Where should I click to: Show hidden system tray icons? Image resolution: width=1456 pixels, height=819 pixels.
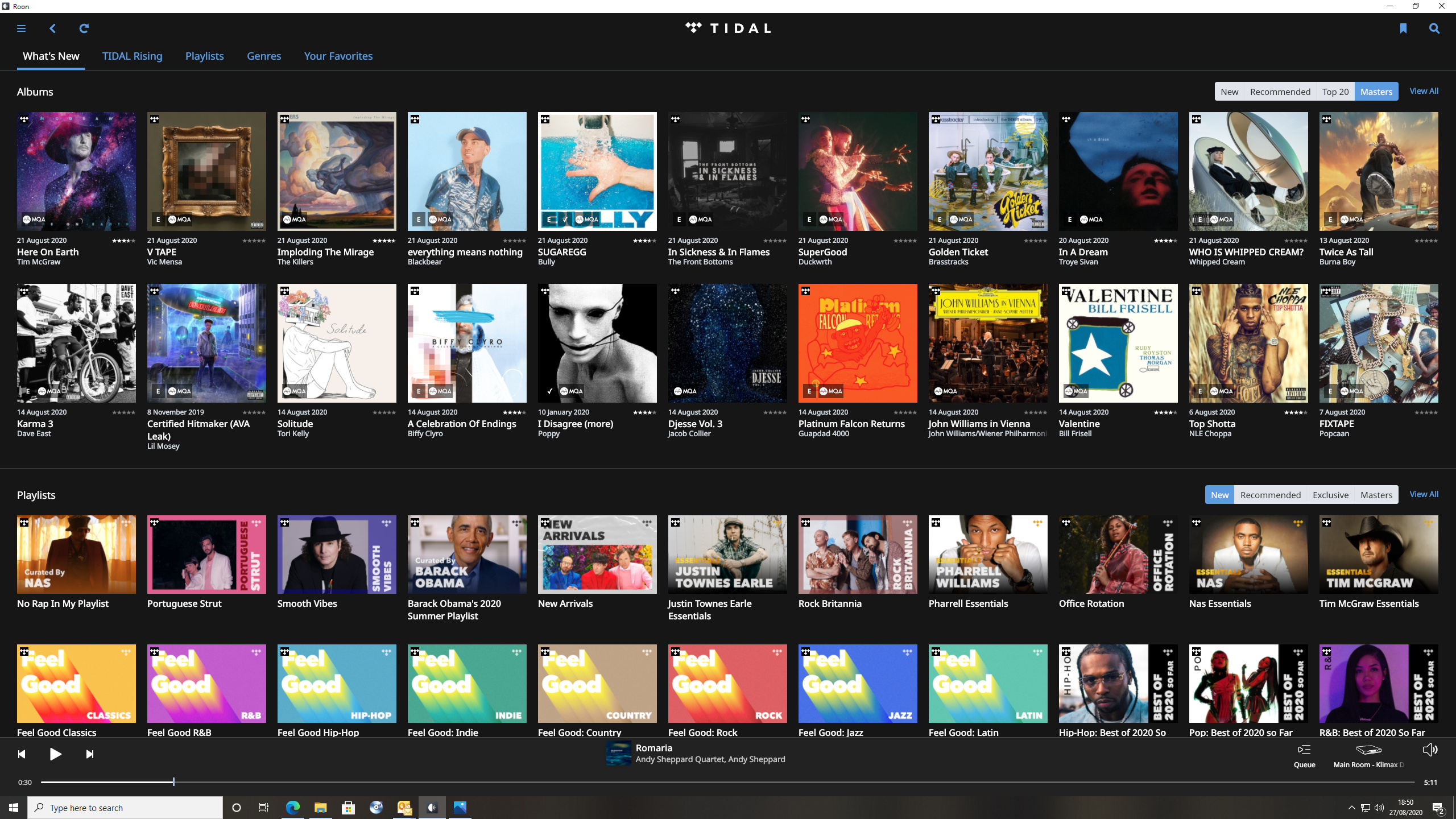pos(1351,808)
